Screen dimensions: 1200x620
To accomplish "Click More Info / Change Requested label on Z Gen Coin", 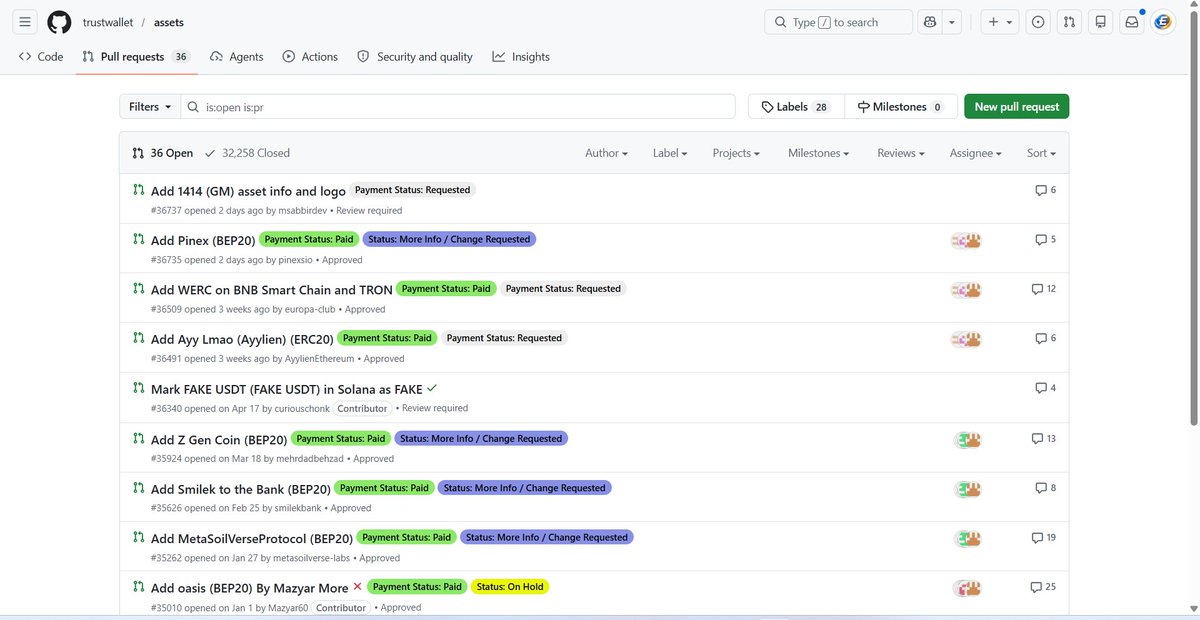I will (482, 438).
